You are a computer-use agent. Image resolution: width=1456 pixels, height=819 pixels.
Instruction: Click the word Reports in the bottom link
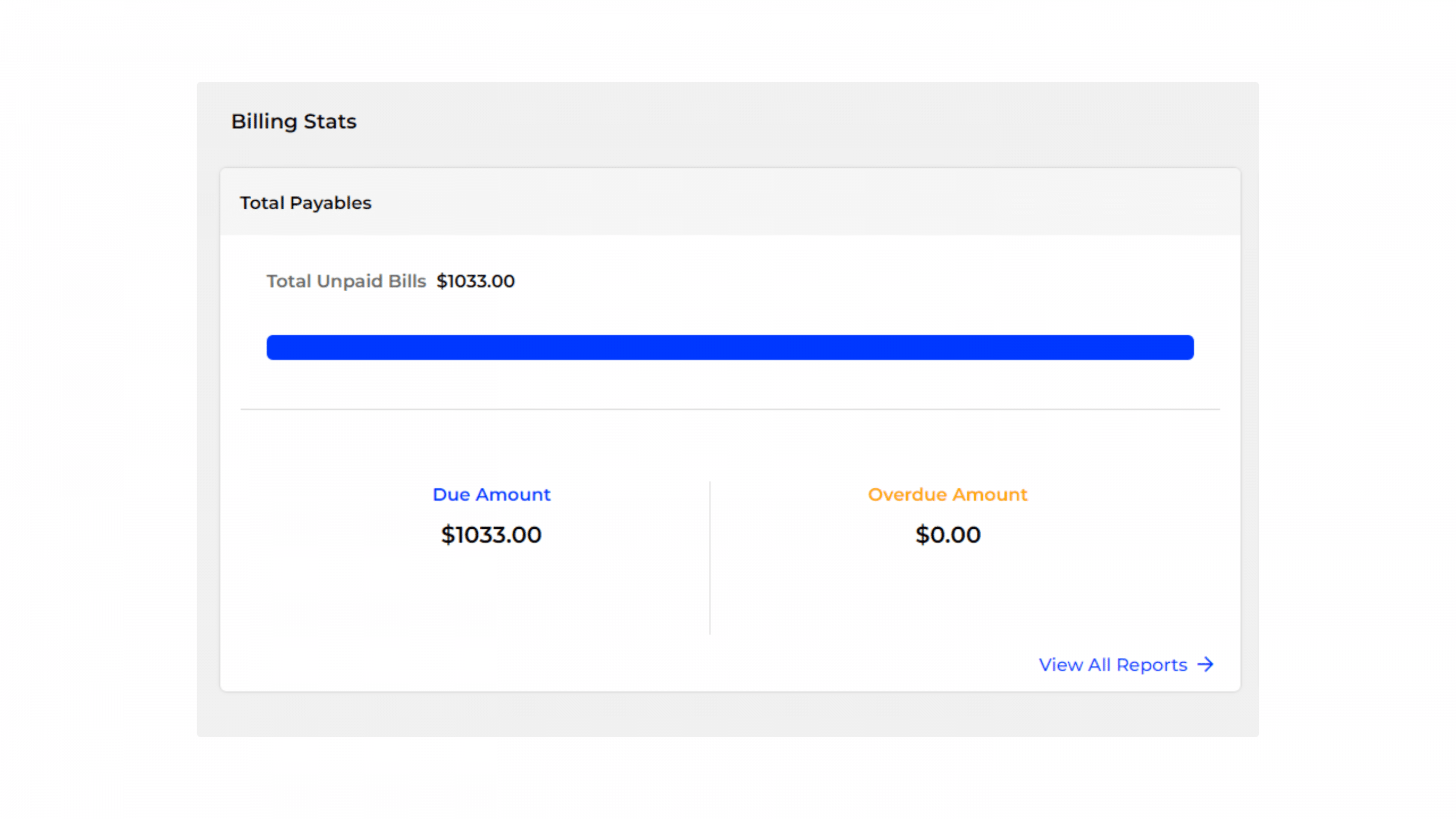(x=1151, y=665)
